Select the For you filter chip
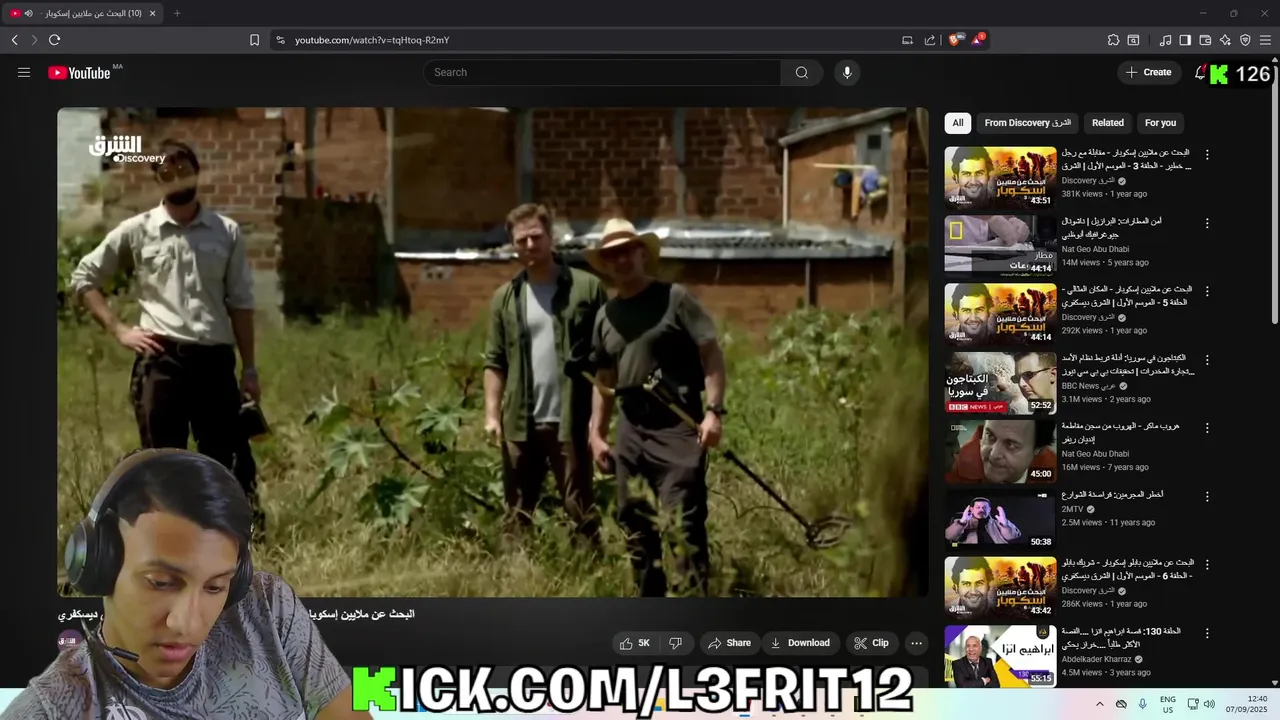This screenshot has height=720, width=1280. pyautogui.click(x=1160, y=123)
